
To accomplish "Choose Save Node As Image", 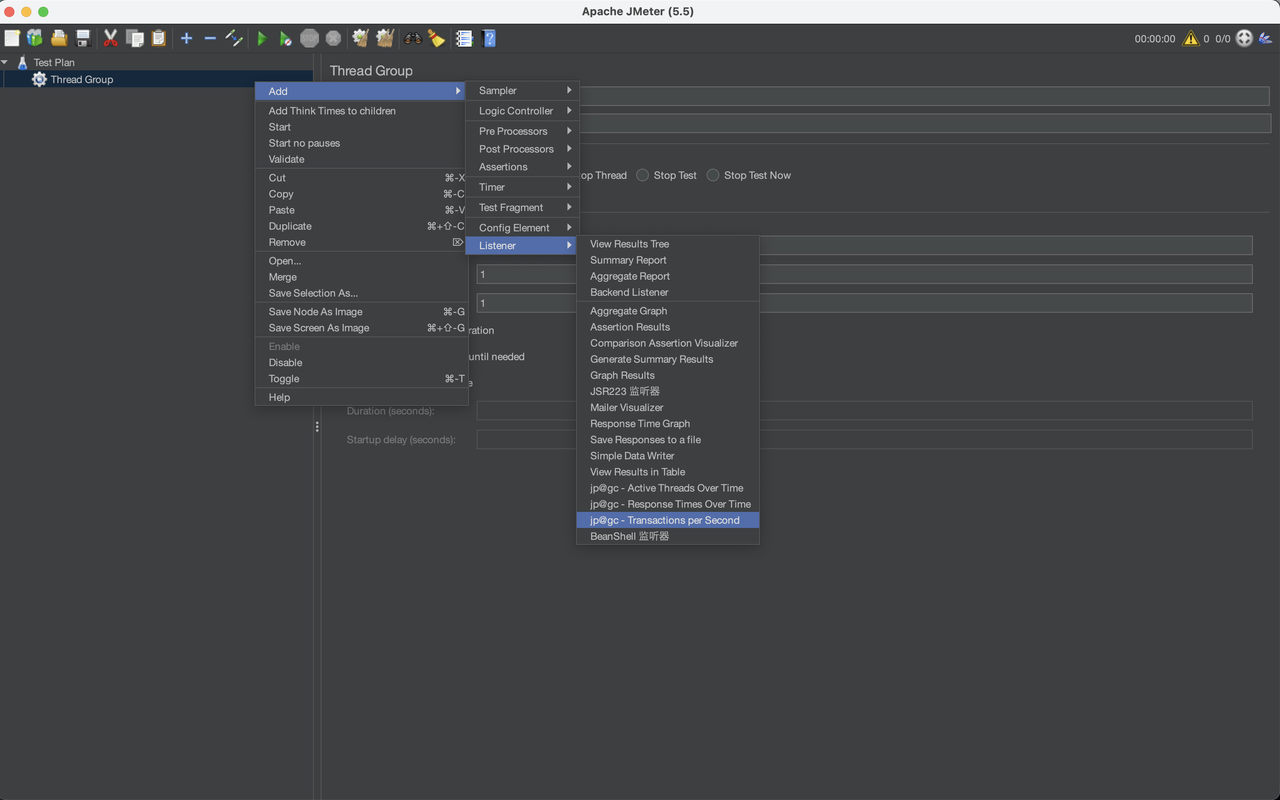I will 362,312.
